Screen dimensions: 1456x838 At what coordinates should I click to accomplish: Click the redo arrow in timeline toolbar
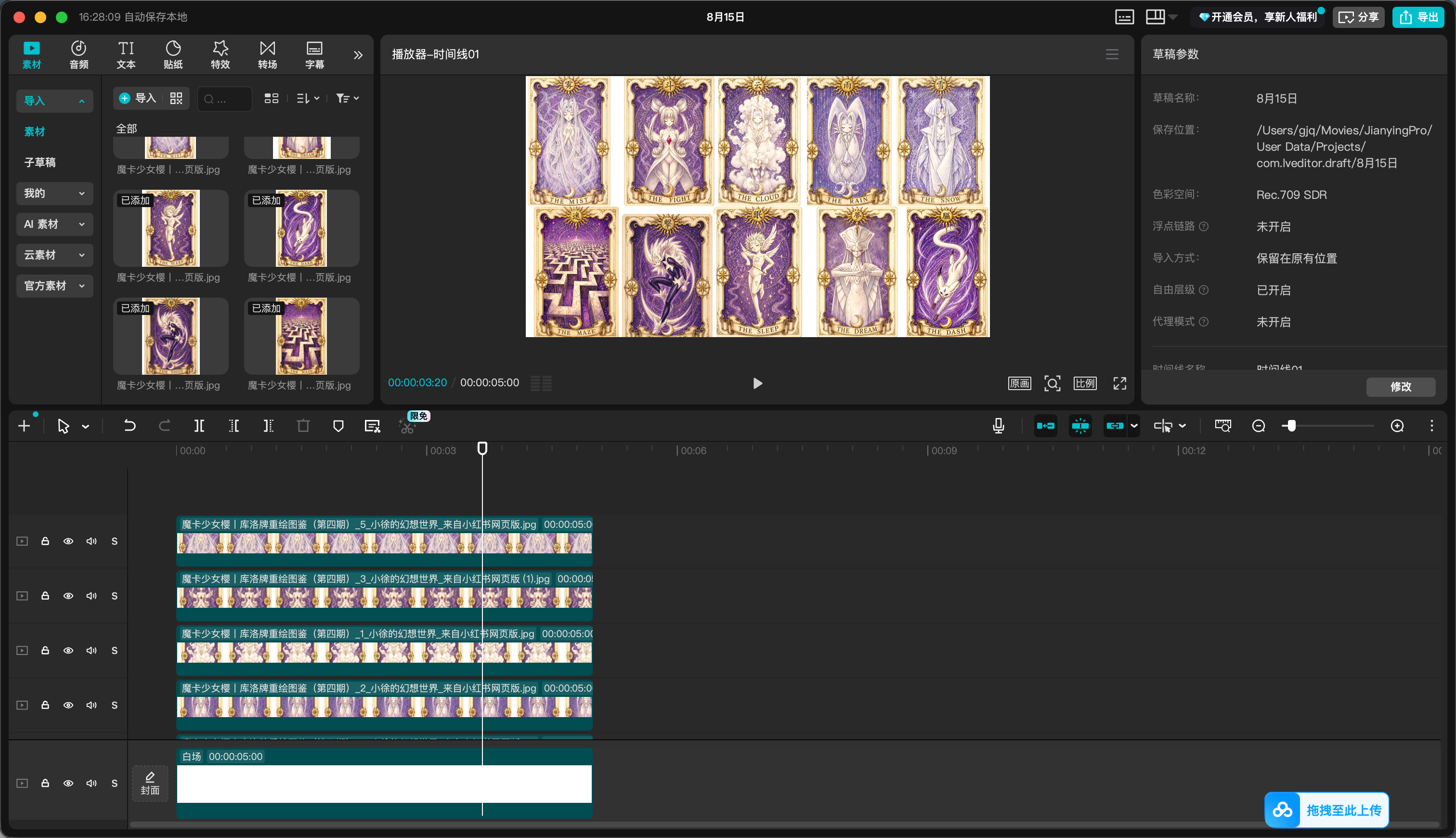165,426
